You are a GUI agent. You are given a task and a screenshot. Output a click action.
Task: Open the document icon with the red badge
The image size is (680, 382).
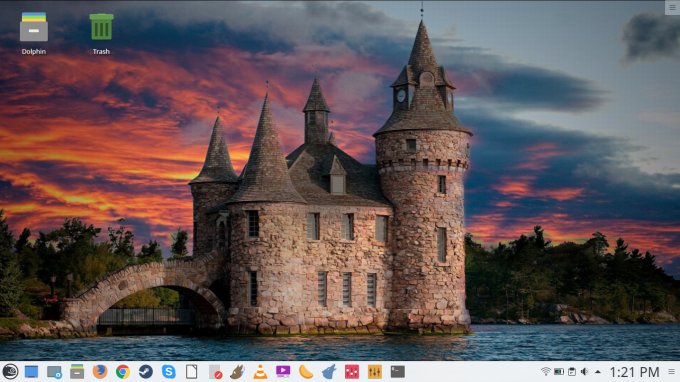coord(215,372)
